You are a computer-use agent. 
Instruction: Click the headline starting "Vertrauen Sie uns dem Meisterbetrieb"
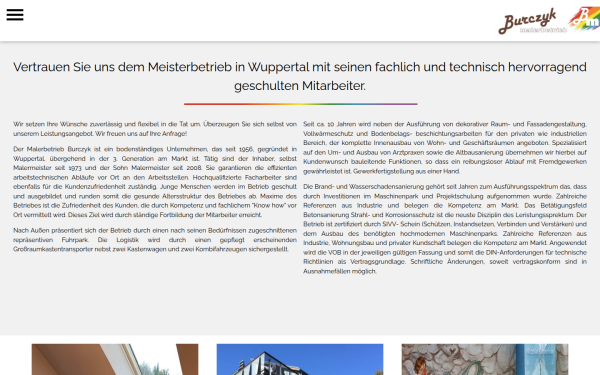coord(300,76)
